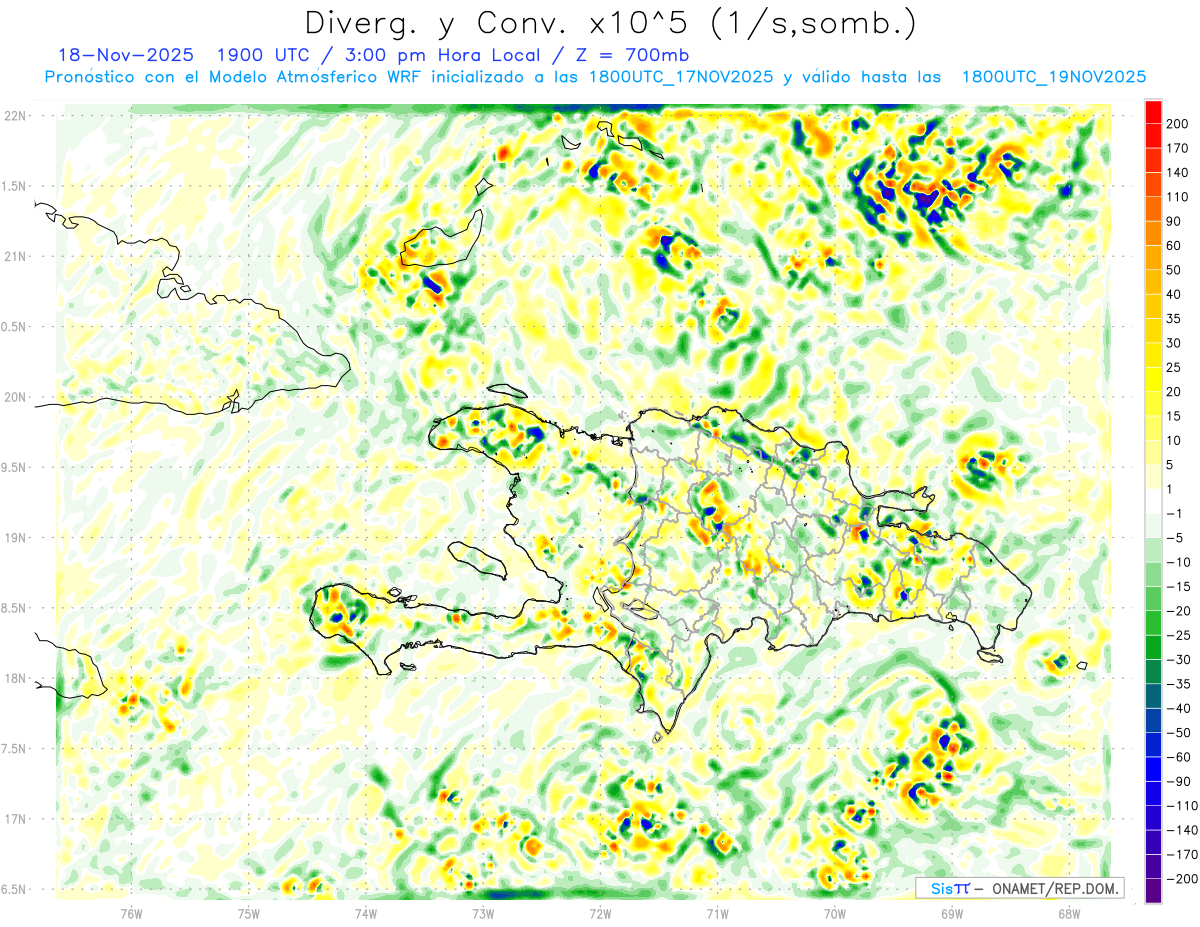
Task: Click the "68W" longitude label
Action: (1068, 912)
